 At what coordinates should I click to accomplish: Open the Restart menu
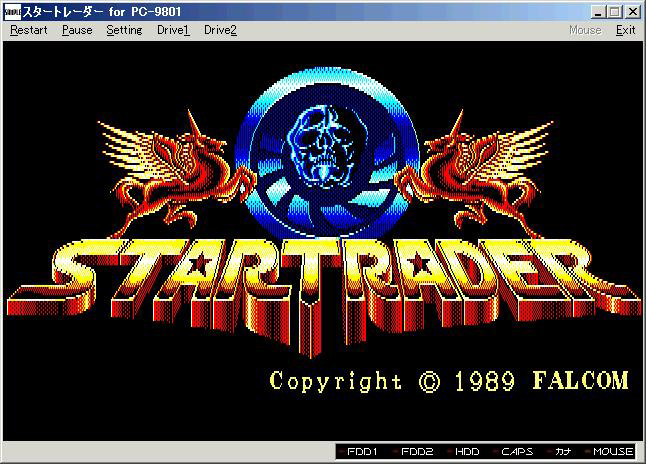point(29,30)
